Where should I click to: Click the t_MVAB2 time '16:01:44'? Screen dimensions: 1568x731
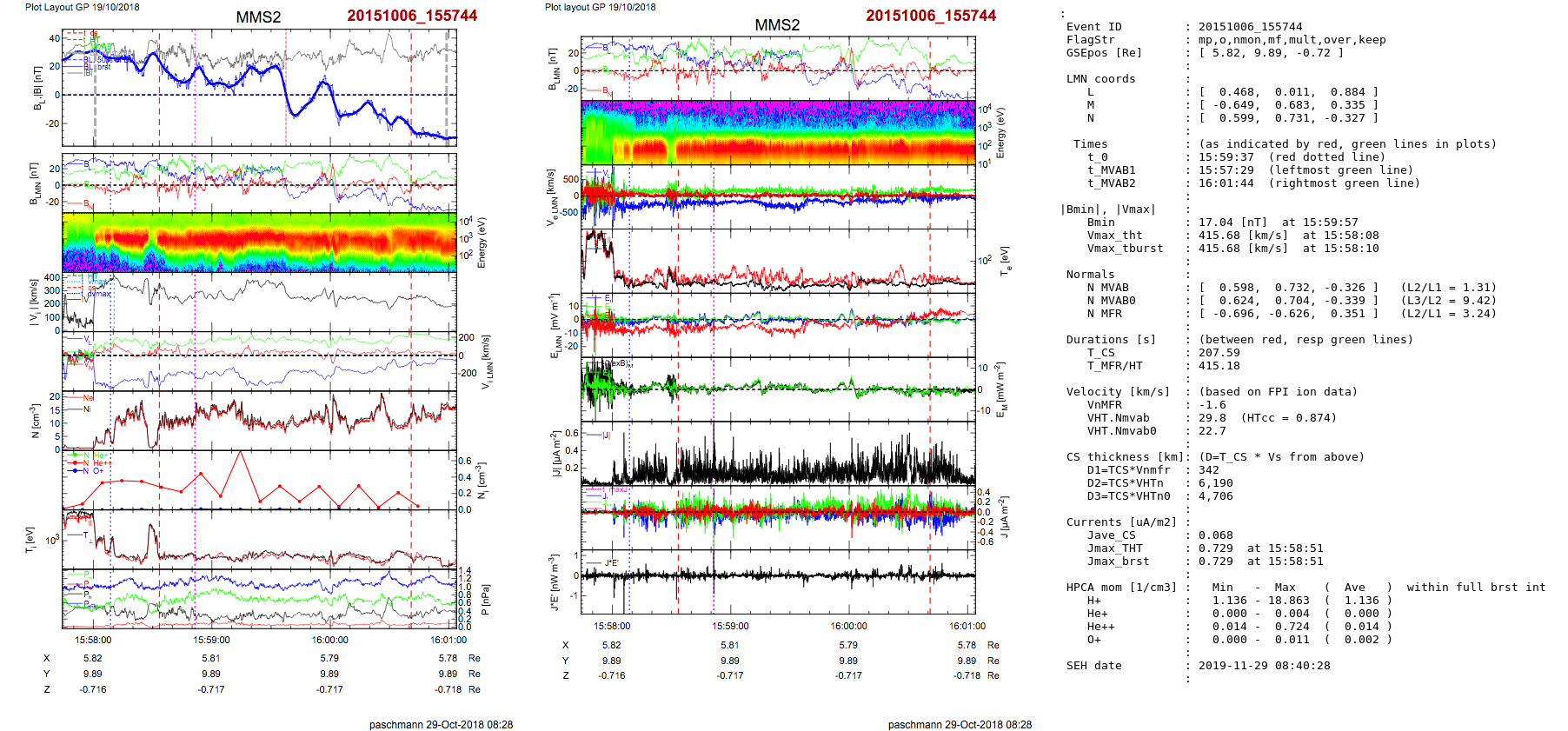1226,183
